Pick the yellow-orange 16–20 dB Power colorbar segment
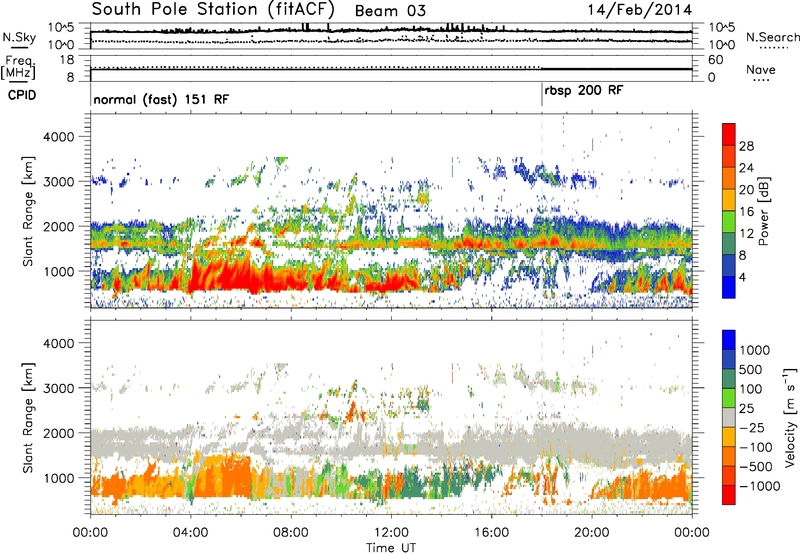The width and height of the screenshot is (800, 554). [x=729, y=200]
